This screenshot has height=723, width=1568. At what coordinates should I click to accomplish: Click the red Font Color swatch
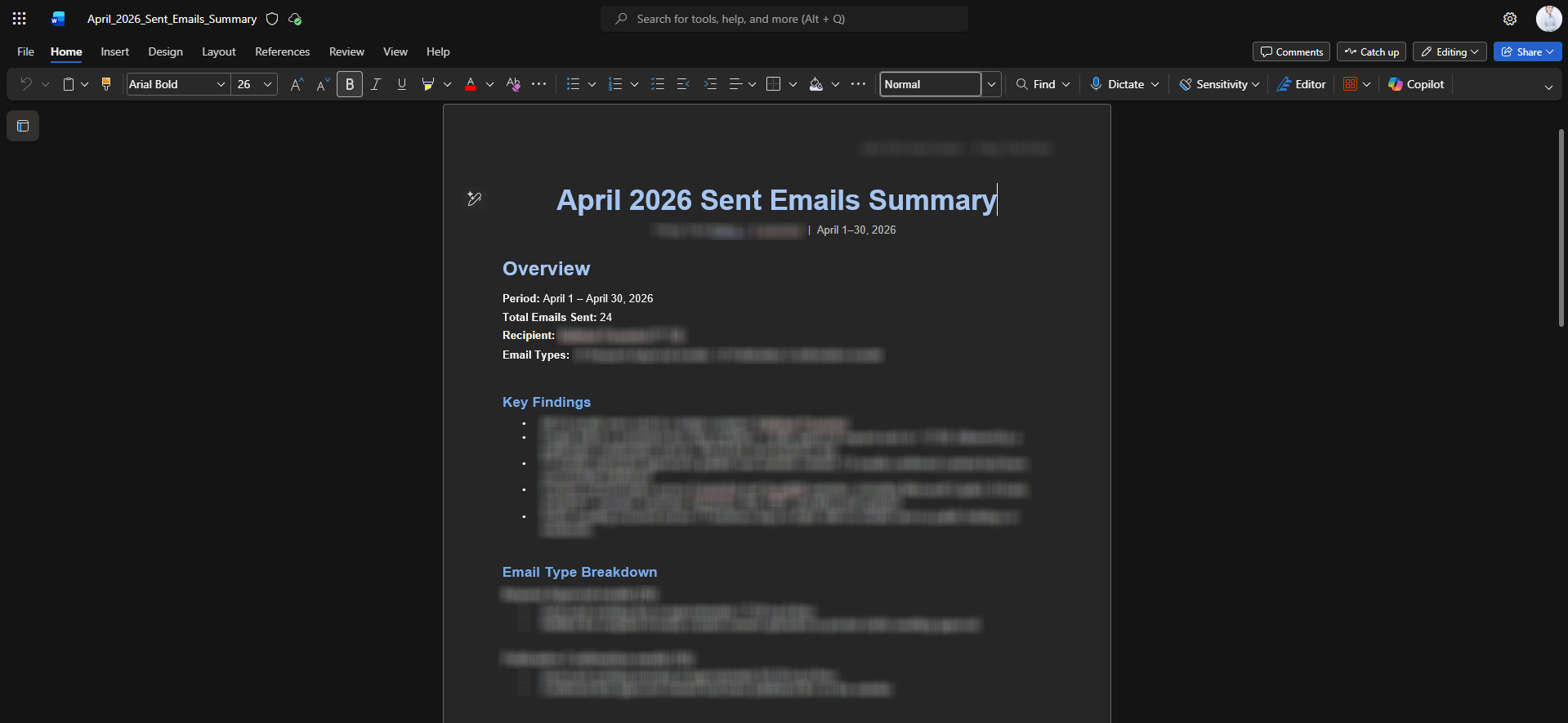pyautogui.click(x=471, y=84)
